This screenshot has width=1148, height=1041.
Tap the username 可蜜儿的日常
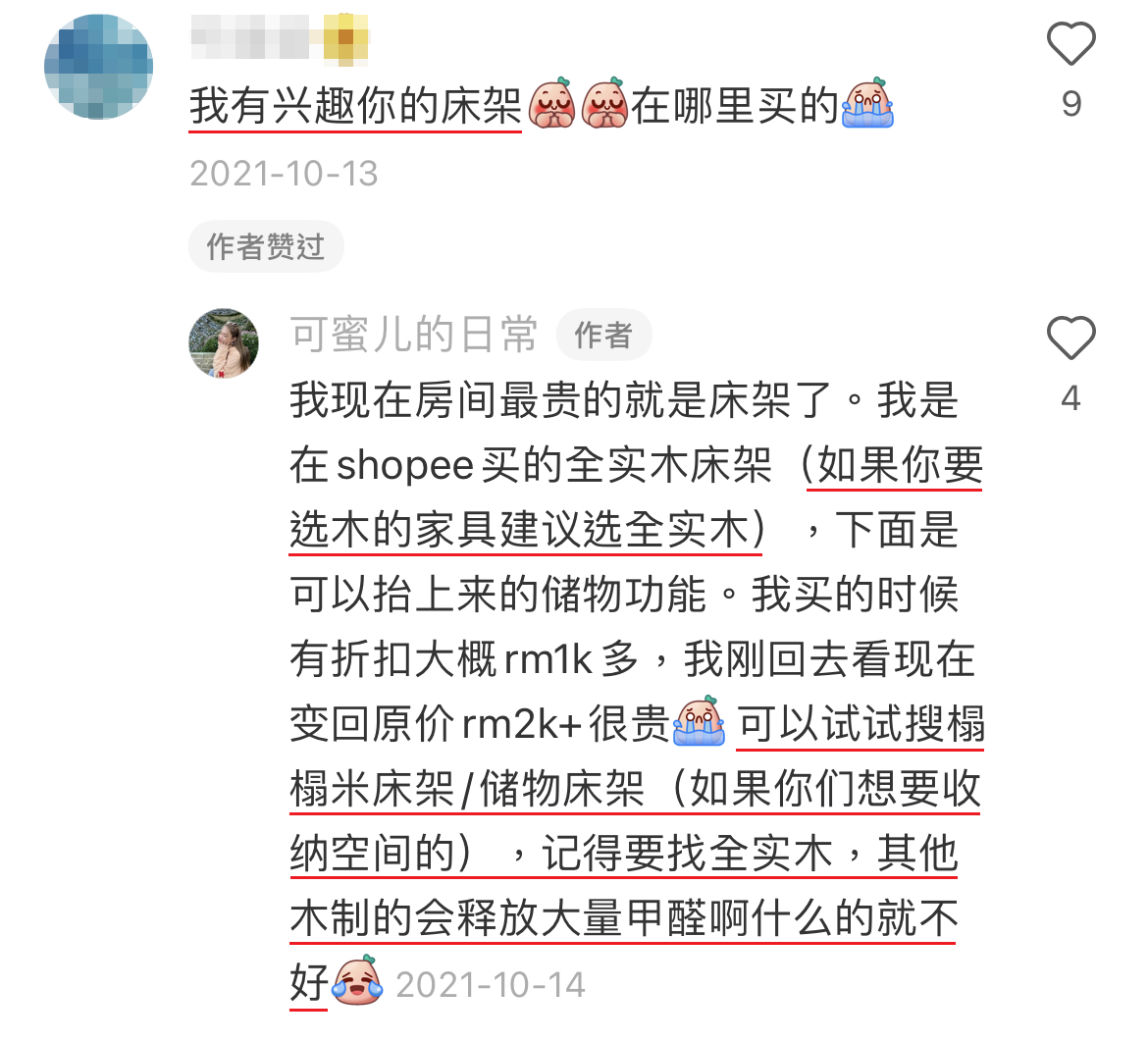414,335
